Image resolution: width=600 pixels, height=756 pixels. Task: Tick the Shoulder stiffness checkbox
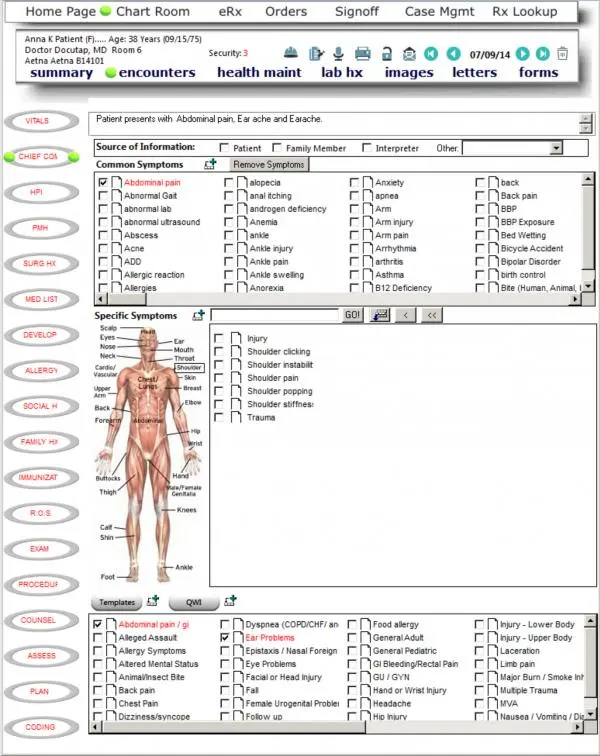pos(218,404)
